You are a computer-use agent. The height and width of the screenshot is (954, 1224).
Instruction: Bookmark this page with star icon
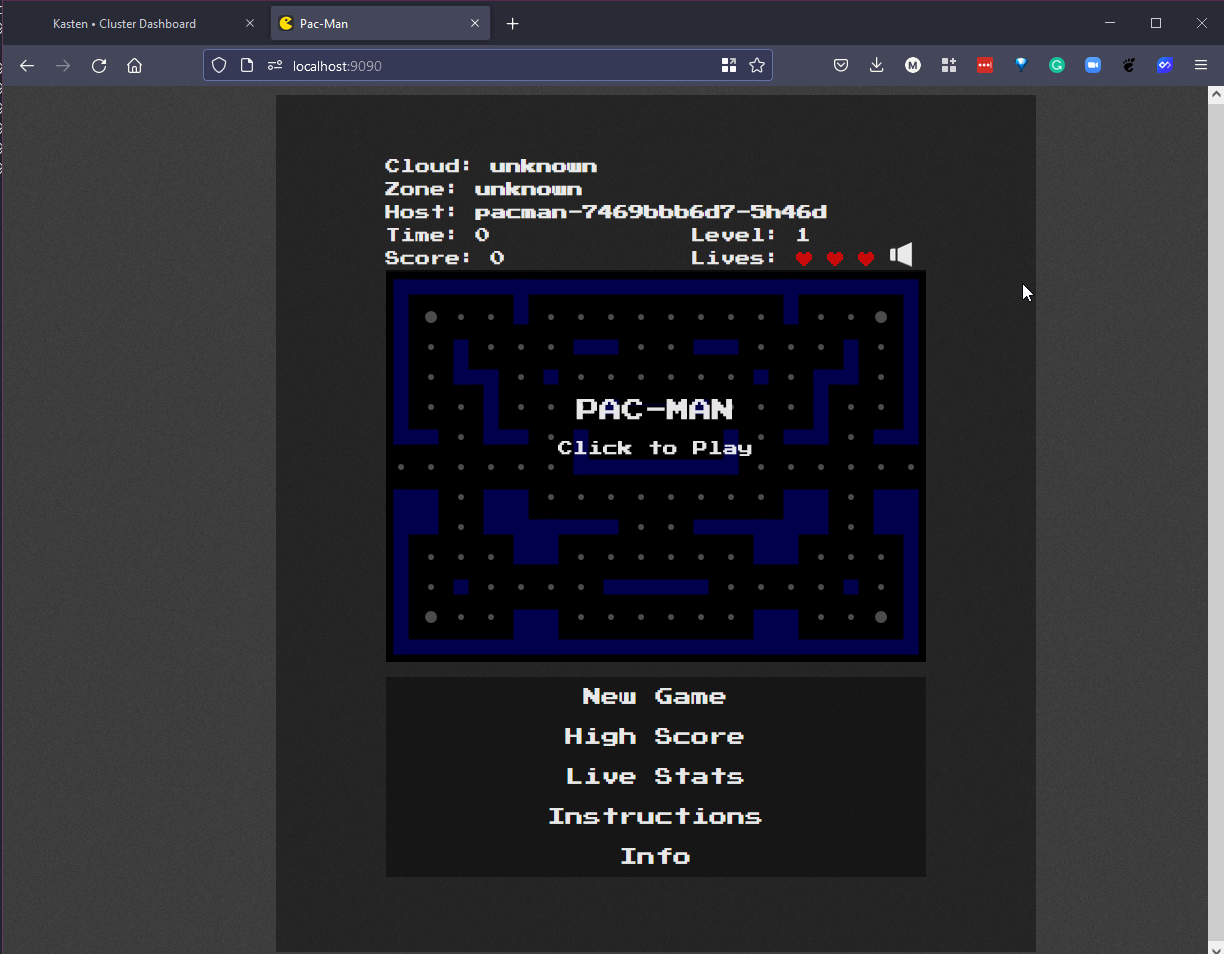click(757, 66)
